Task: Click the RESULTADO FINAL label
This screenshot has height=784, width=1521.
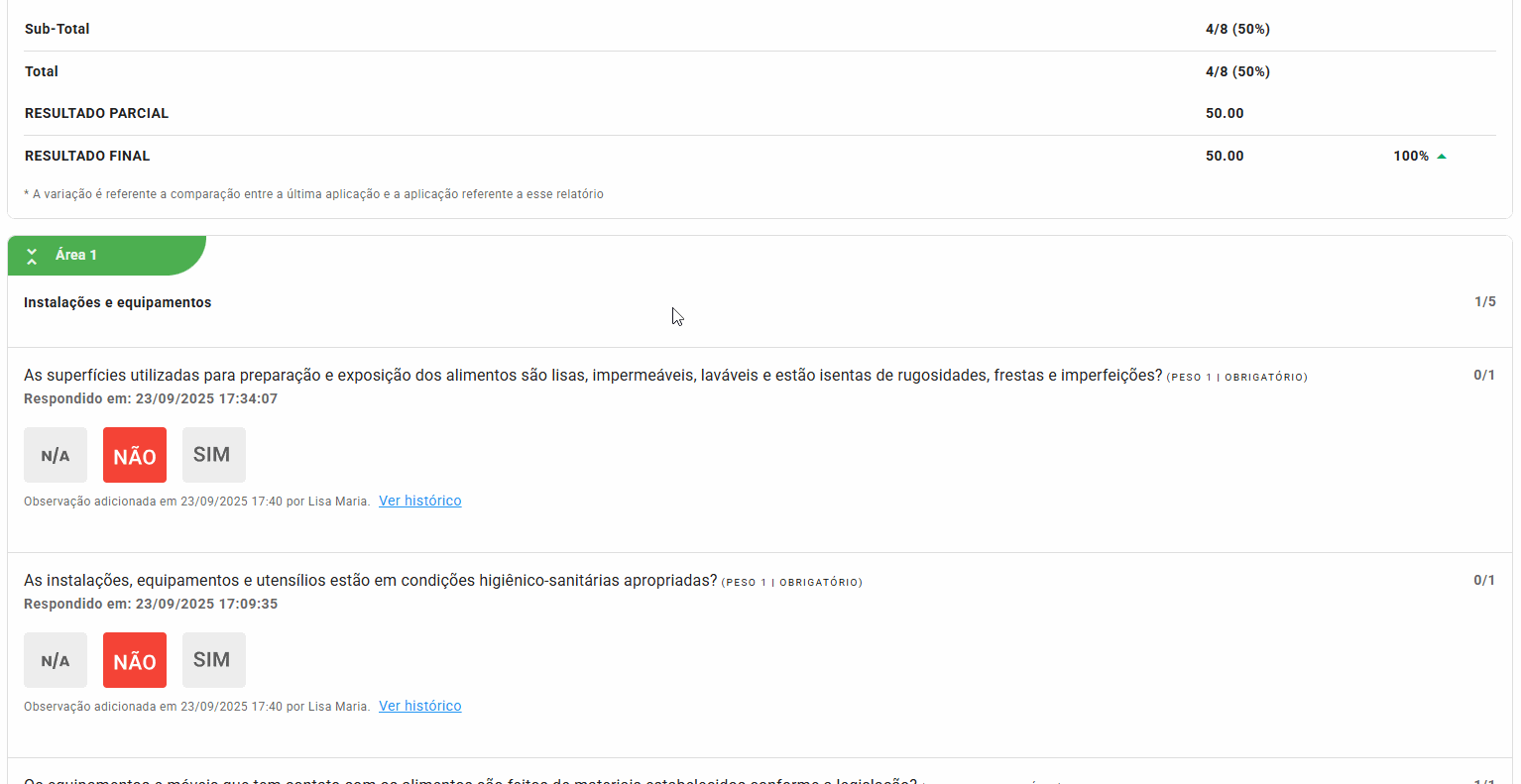Action: (87, 156)
